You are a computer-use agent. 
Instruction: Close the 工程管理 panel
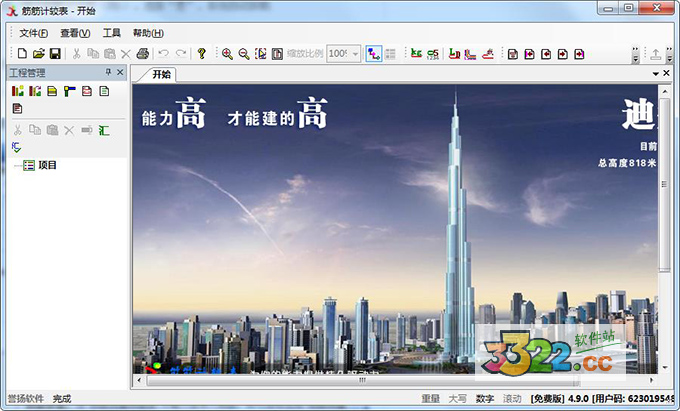[x=120, y=72]
